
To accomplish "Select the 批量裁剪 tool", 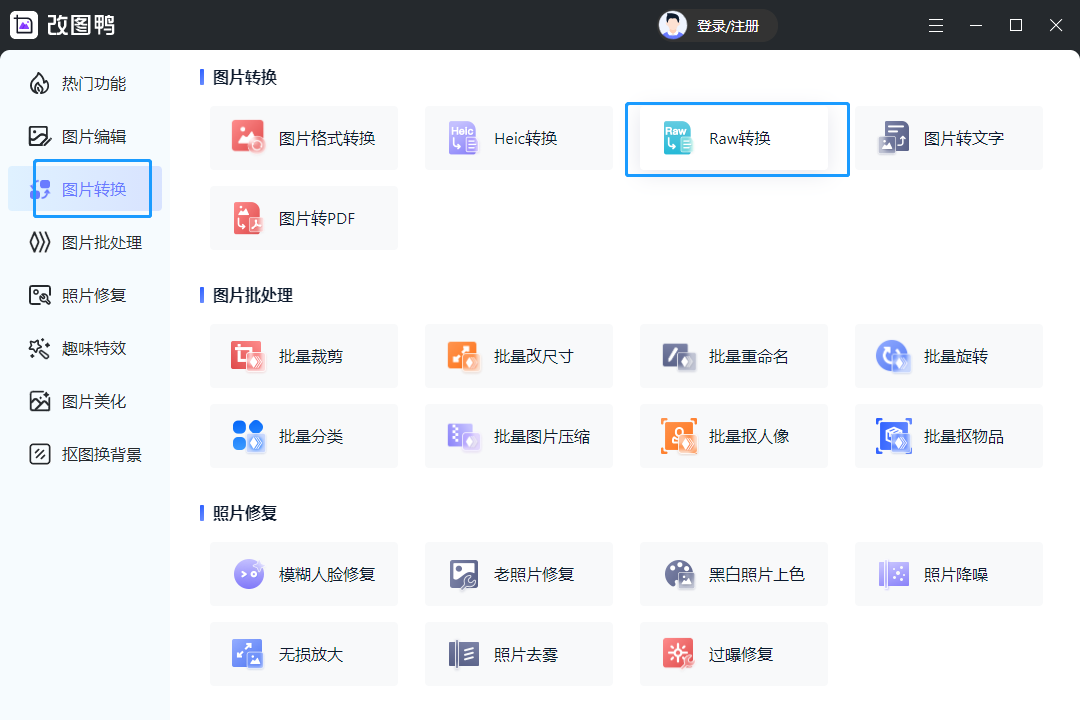I will tap(303, 356).
